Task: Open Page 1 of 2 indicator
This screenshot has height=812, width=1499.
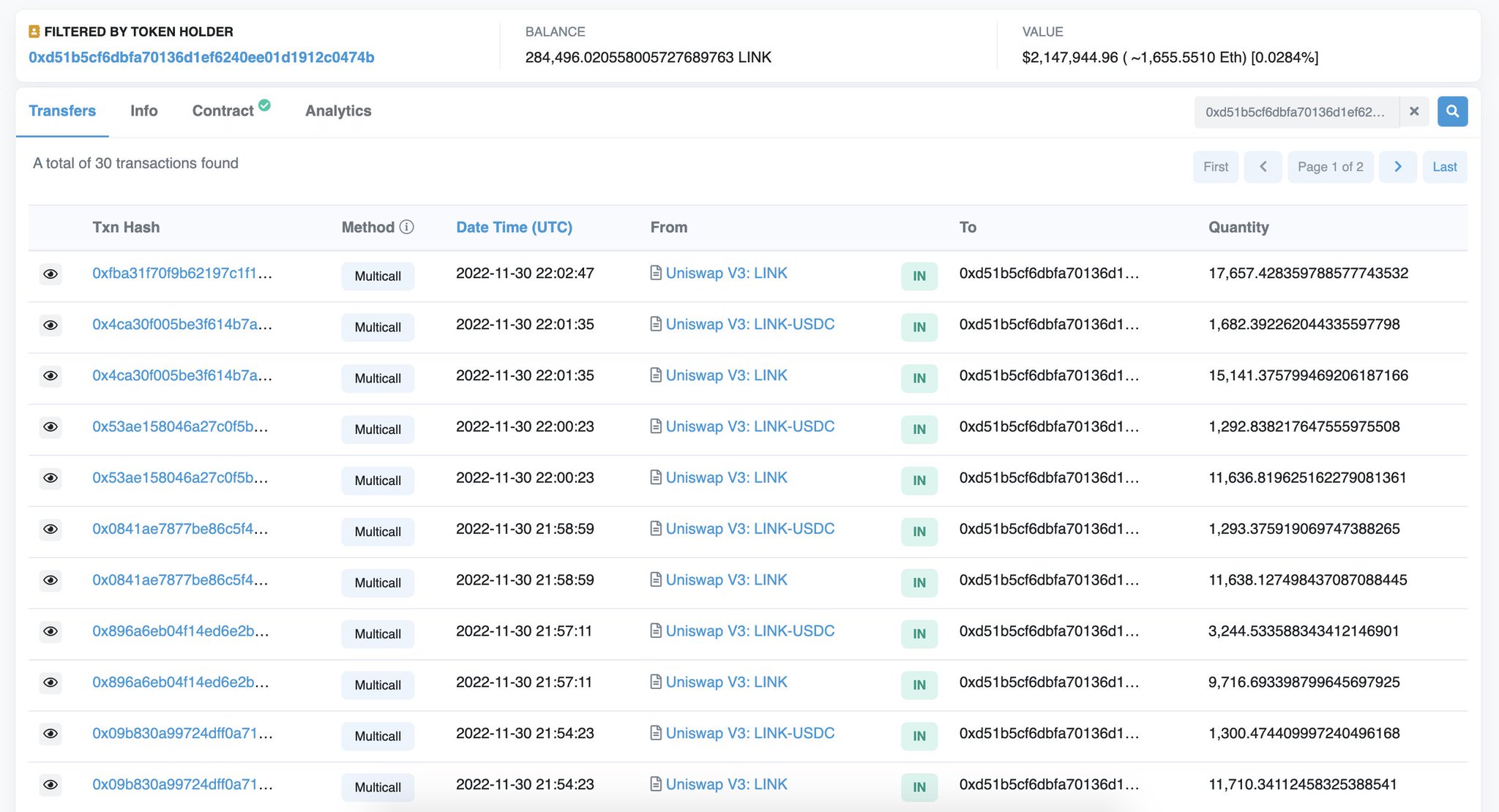Action: click(1331, 166)
